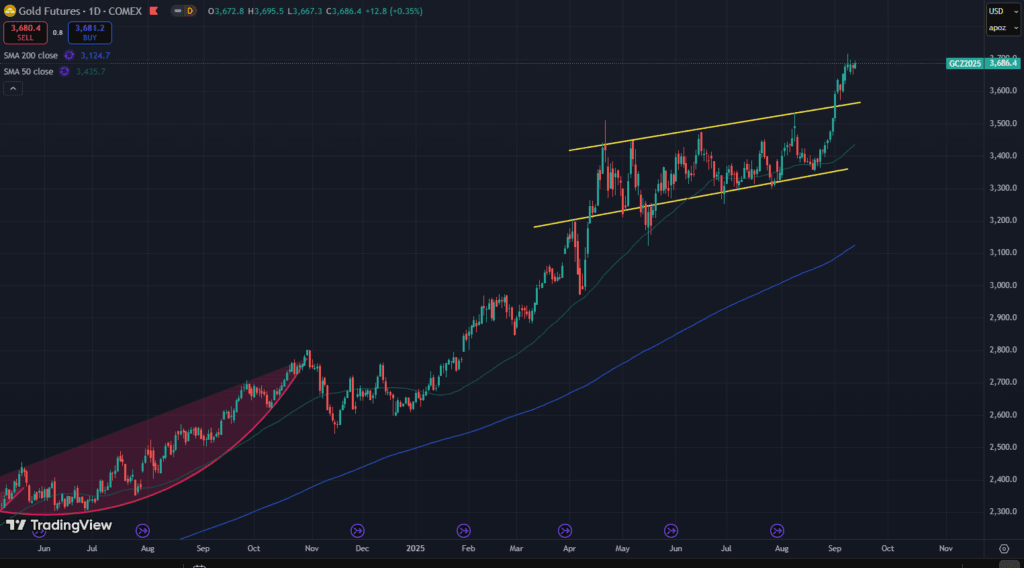Click the gold symbol logo icon
Image resolution: width=1024 pixels, height=568 pixels.
pyautogui.click(x=10, y=10)
